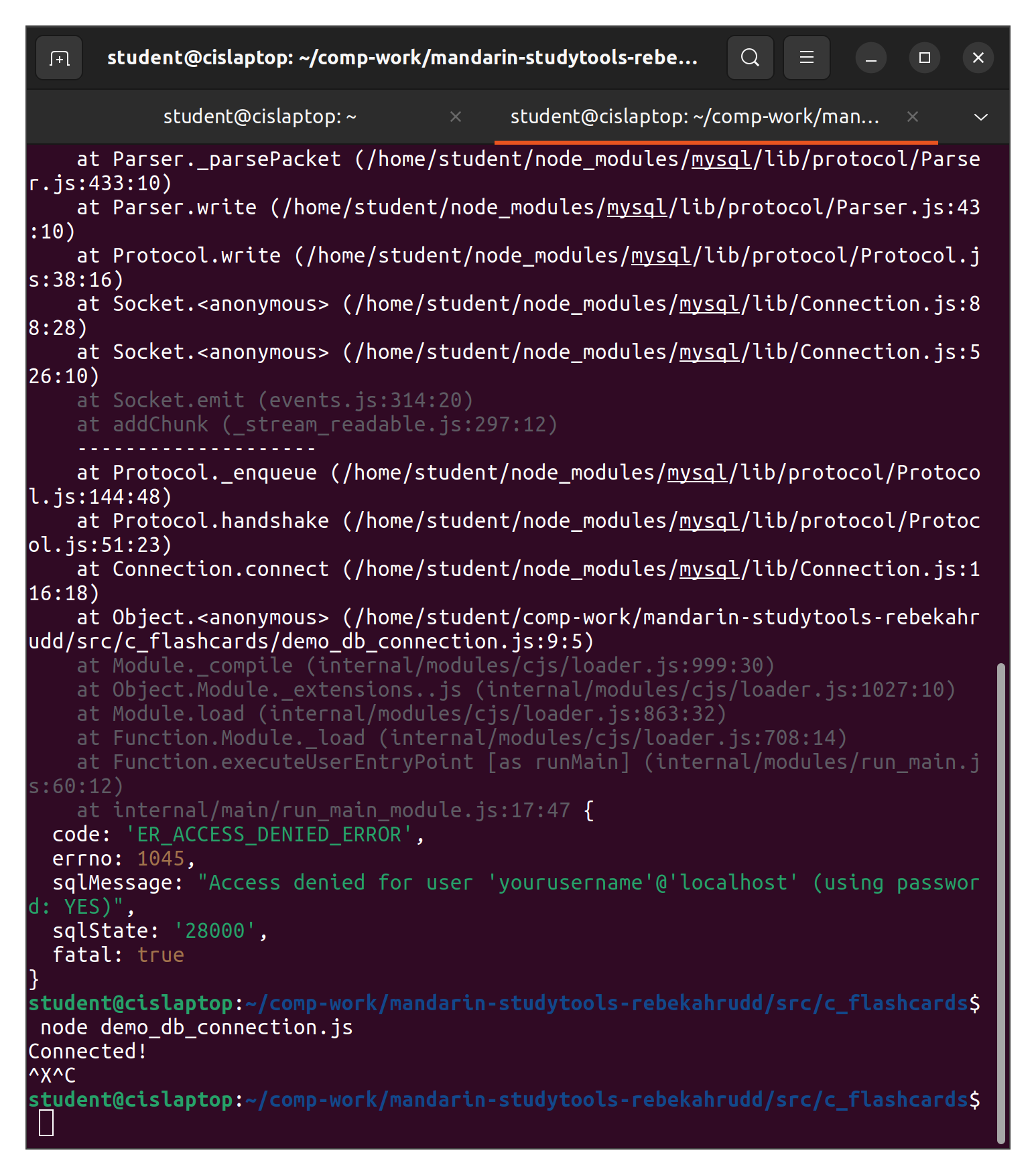The image size is (1036, 1175).
Task: Click the mysql link in Protocol.write line
Action: (x=661, y=256)
